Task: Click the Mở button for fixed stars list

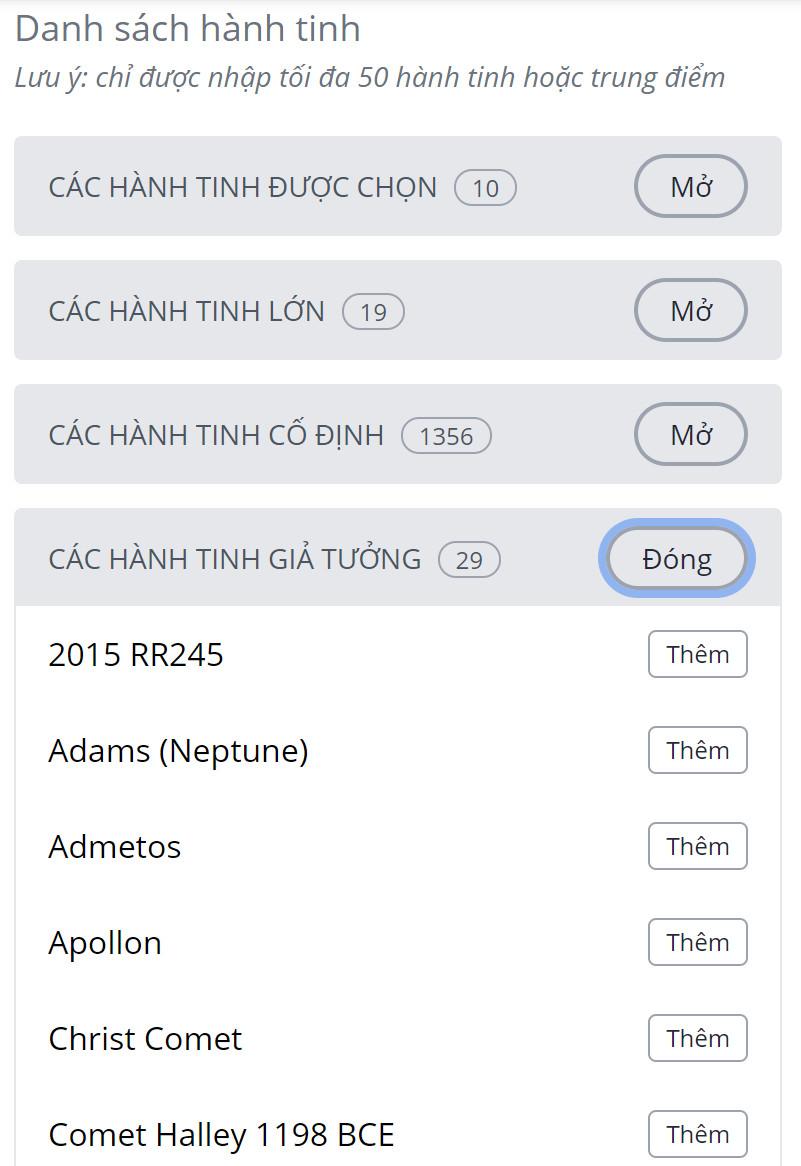Action: click(x=690, y=434)
